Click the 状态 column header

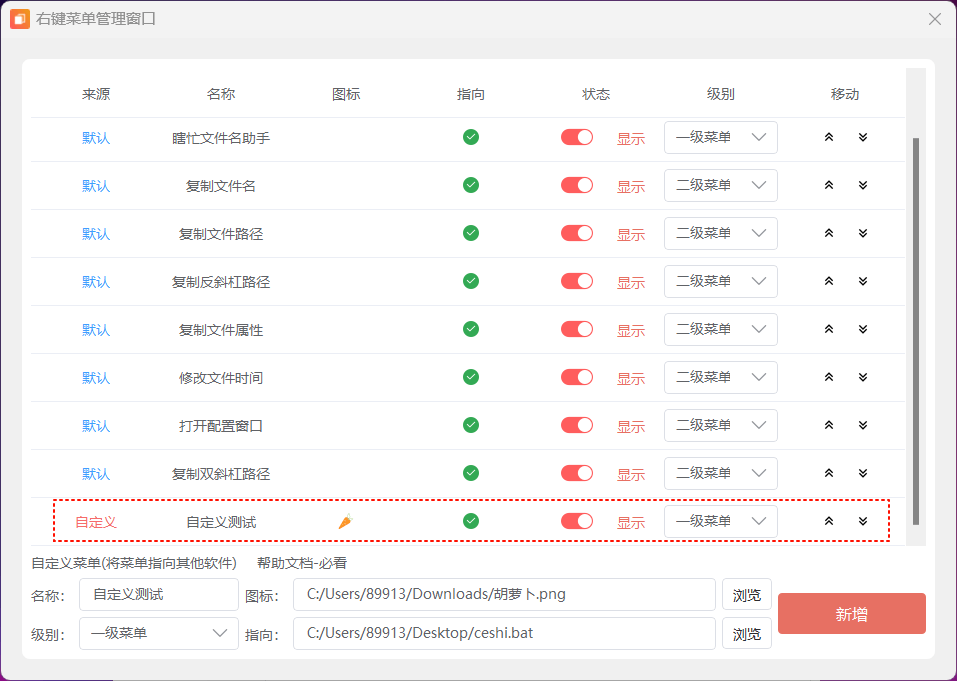596,94
